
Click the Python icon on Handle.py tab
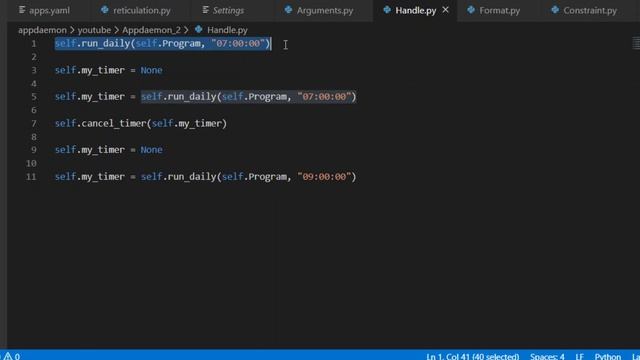(x=387, y=10)
